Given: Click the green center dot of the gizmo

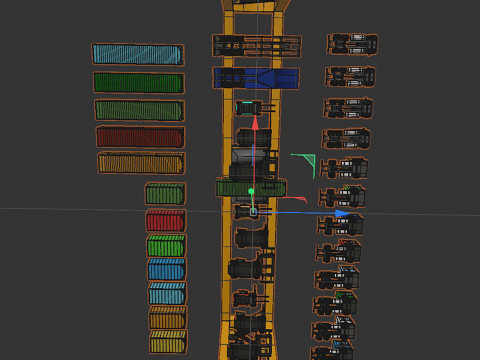Looking at the screenshot, I should pyautogui.click(x=251, y=191).
